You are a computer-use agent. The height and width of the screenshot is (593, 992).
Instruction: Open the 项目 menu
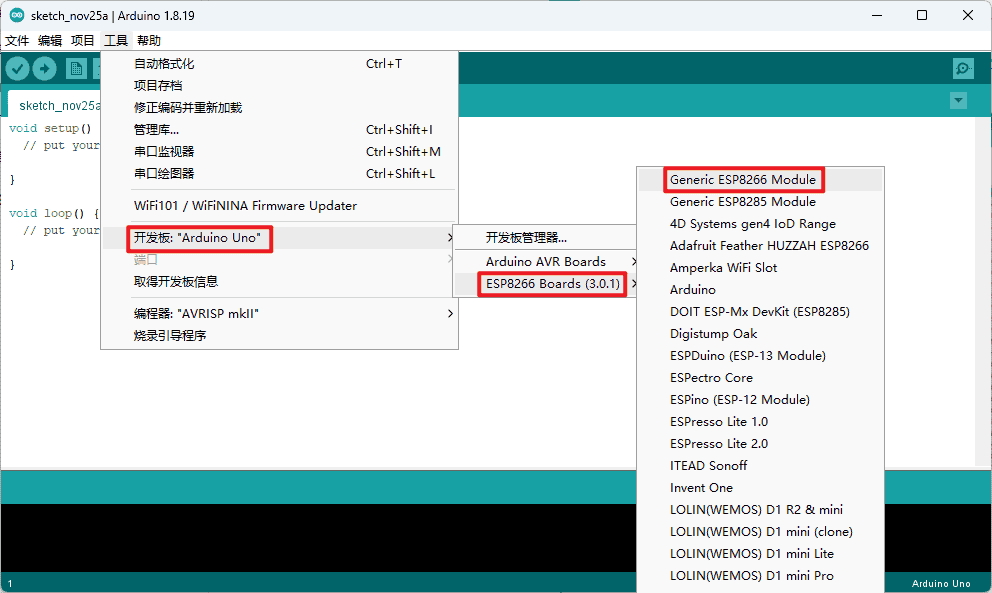[82, 41]
